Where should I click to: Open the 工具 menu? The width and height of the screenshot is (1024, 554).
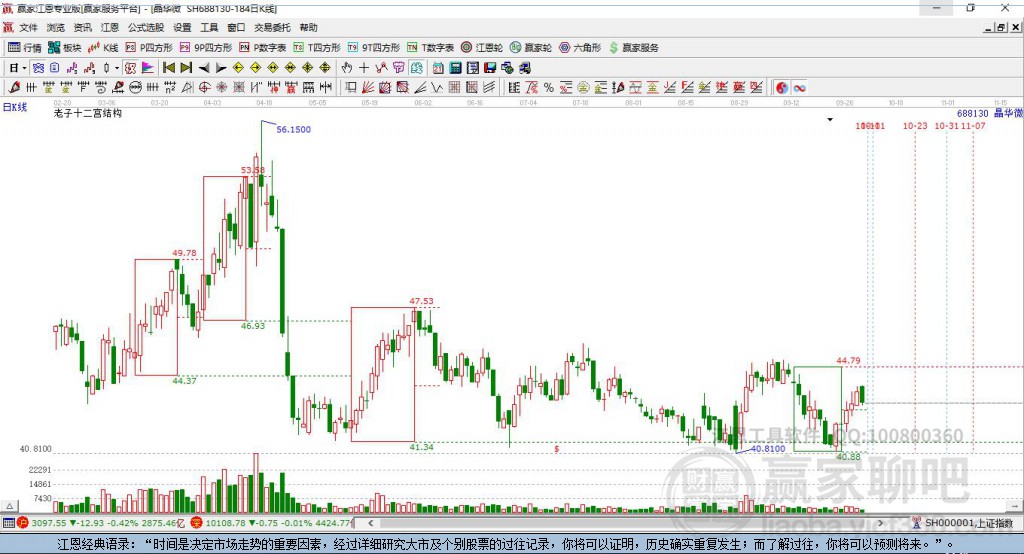coord(209,27)
